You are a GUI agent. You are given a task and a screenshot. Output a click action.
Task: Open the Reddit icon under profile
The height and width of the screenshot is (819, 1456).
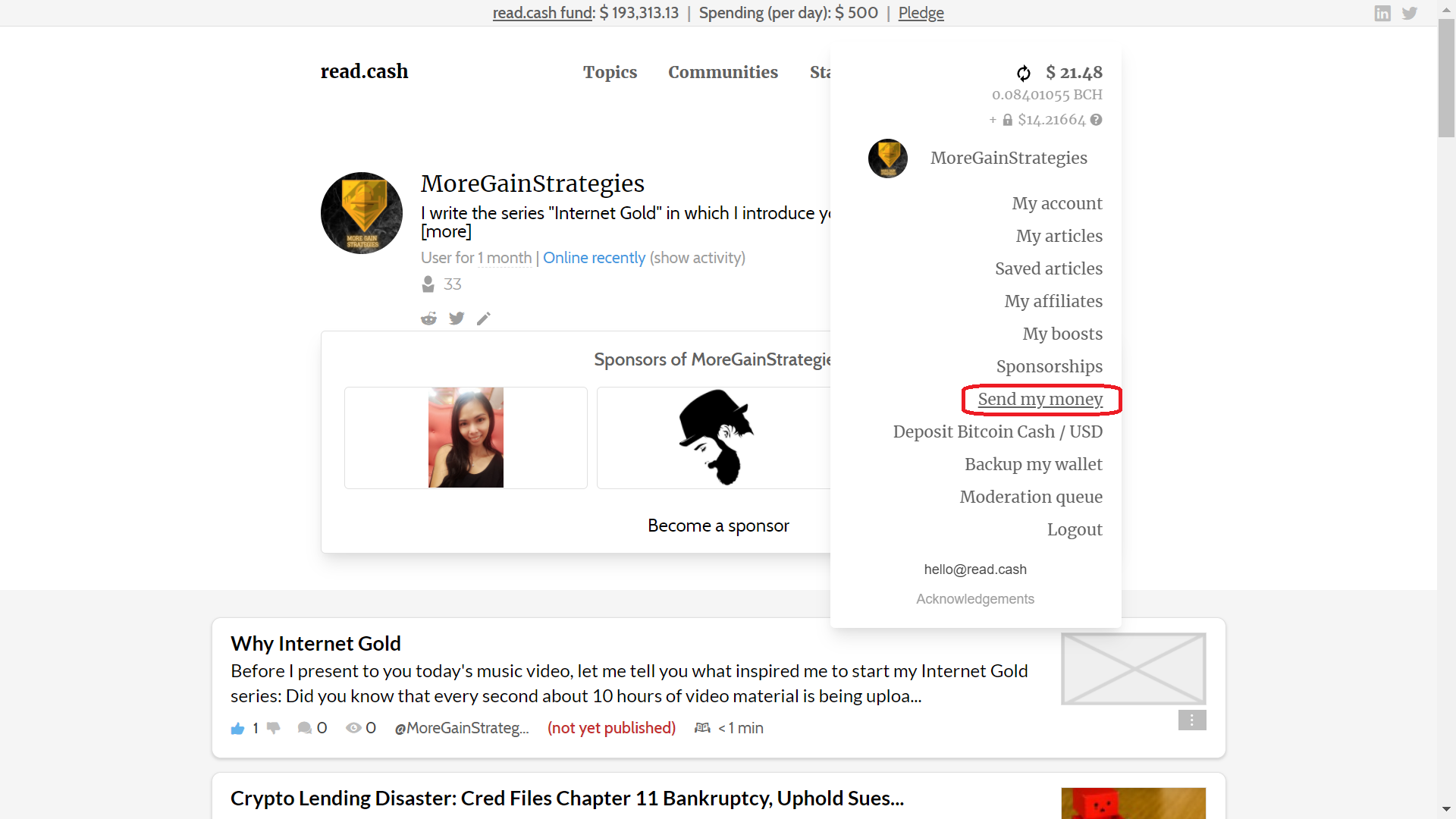(x=429, y=318)
